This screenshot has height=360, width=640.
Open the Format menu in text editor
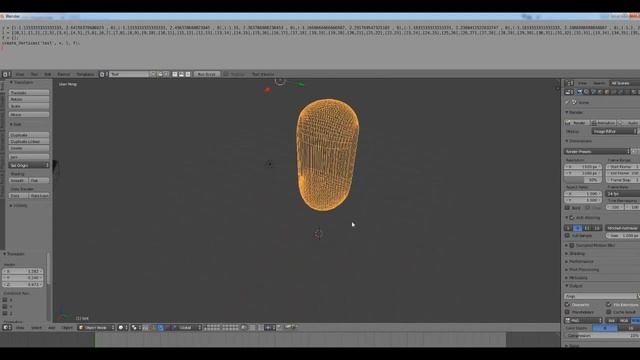[x=64, y=74]
